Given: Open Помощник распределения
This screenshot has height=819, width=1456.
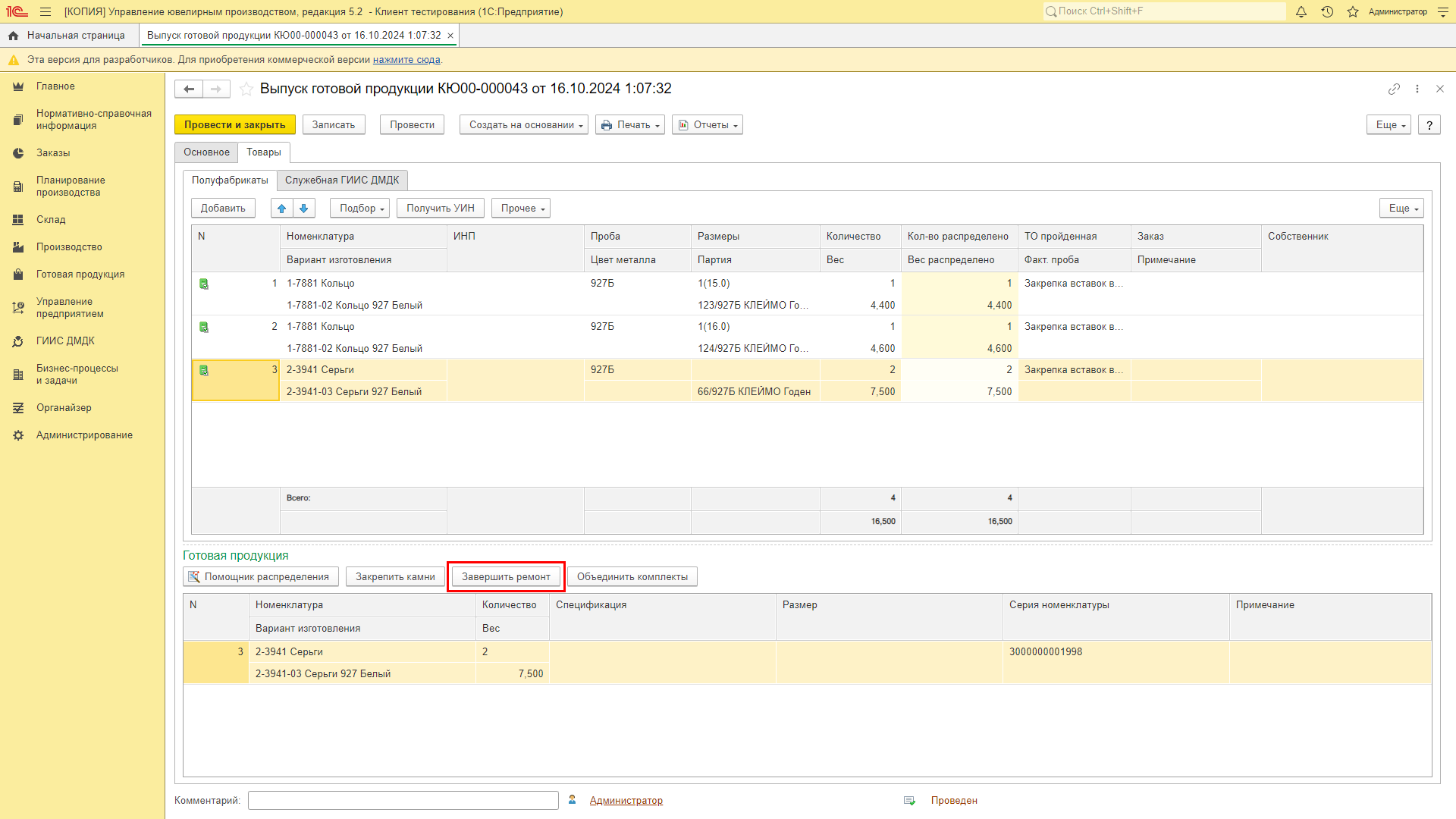Looking at the screenshot, I should (260, 577).
